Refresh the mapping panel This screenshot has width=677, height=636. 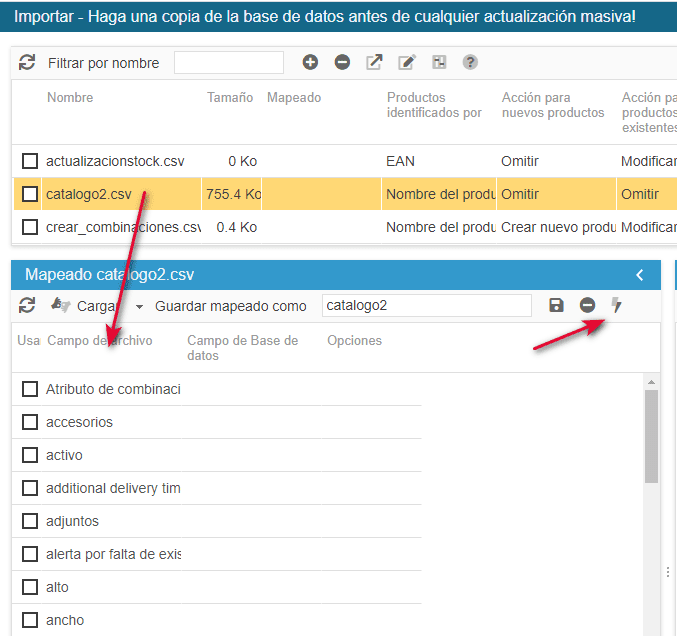point(27,306)
